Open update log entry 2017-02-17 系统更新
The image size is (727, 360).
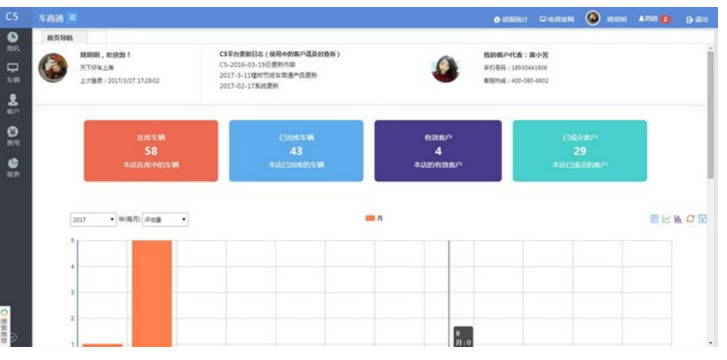[249, 86]
